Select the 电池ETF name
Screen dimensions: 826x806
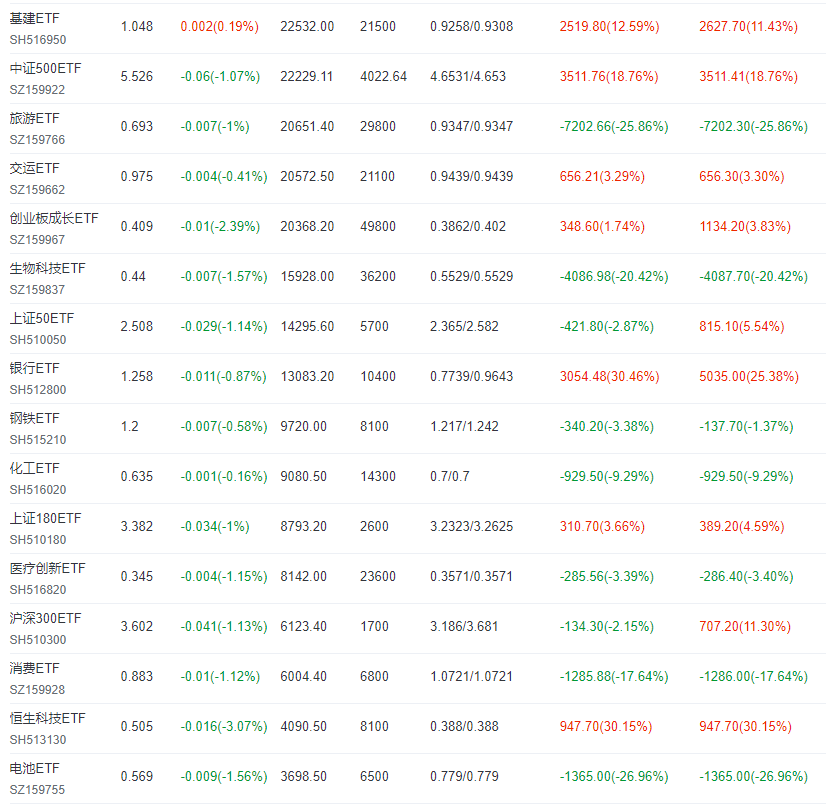click(35, 769)
